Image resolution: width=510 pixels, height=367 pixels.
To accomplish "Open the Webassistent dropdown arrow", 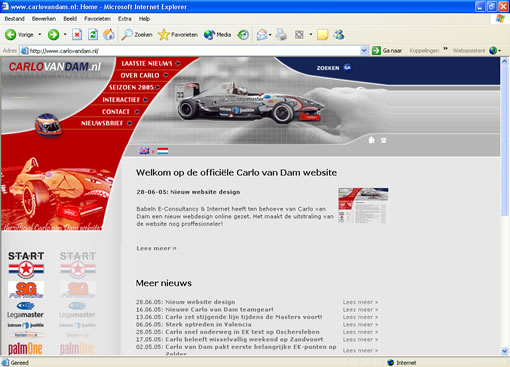I will pyautogui.click(x=499, y=51).
